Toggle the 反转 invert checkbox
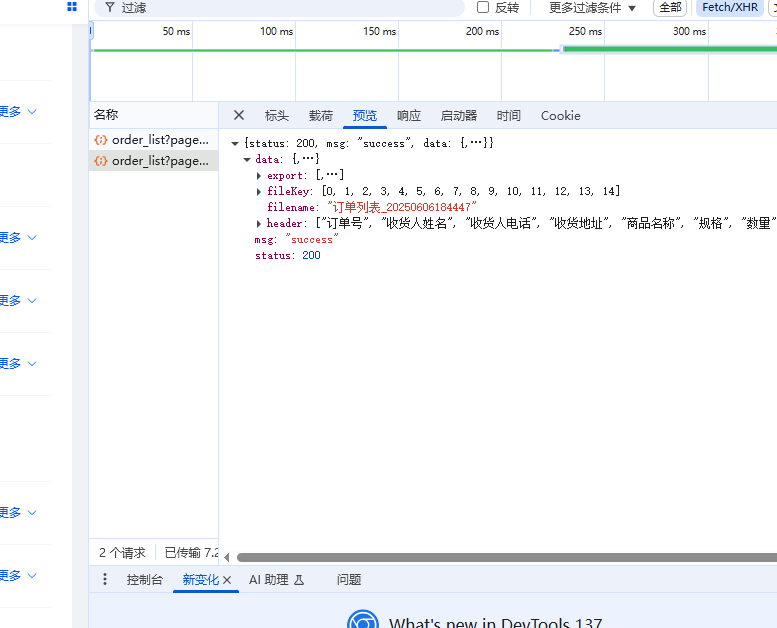 point(483,7)
